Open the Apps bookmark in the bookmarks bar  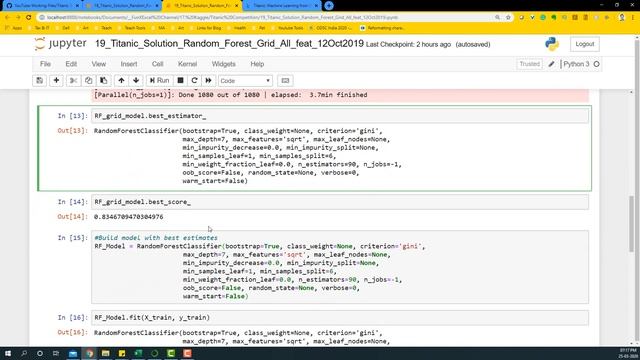point(14,28)
